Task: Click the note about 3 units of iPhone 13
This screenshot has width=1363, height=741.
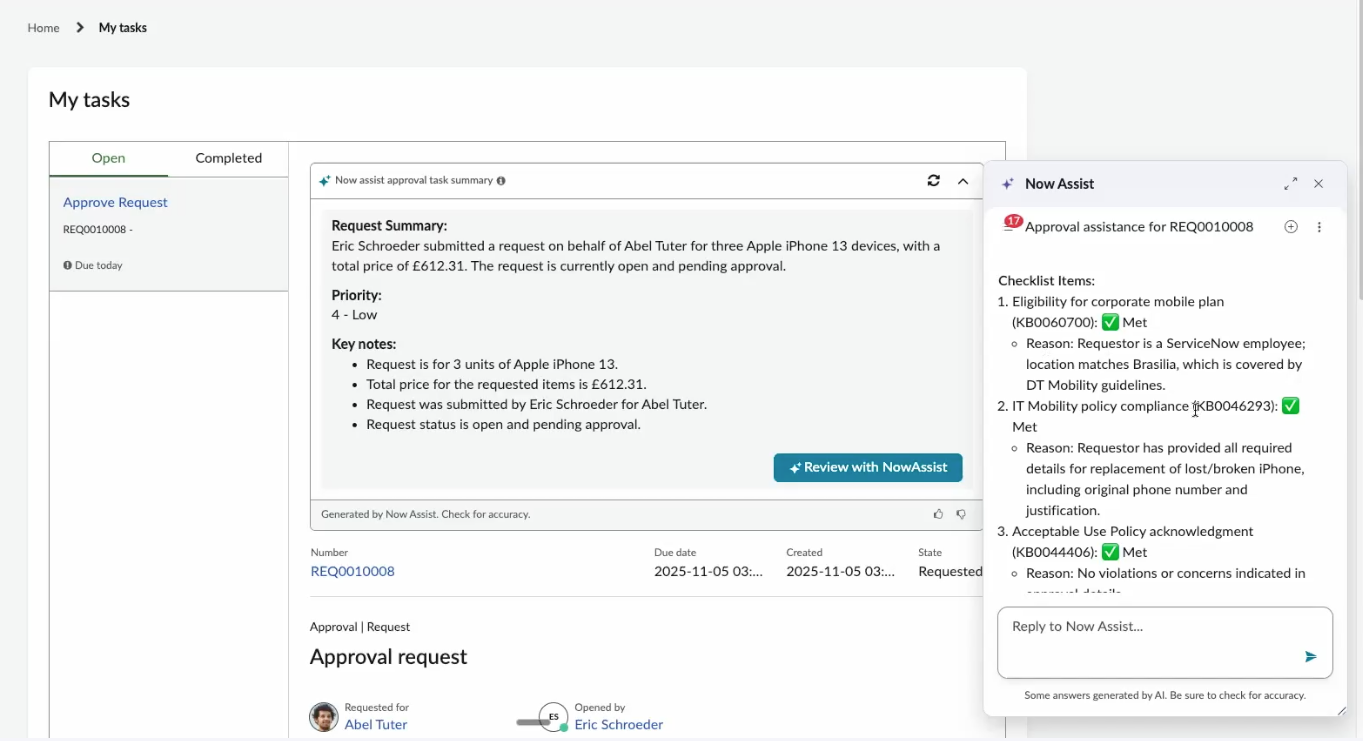Action: tap(492, 364)
